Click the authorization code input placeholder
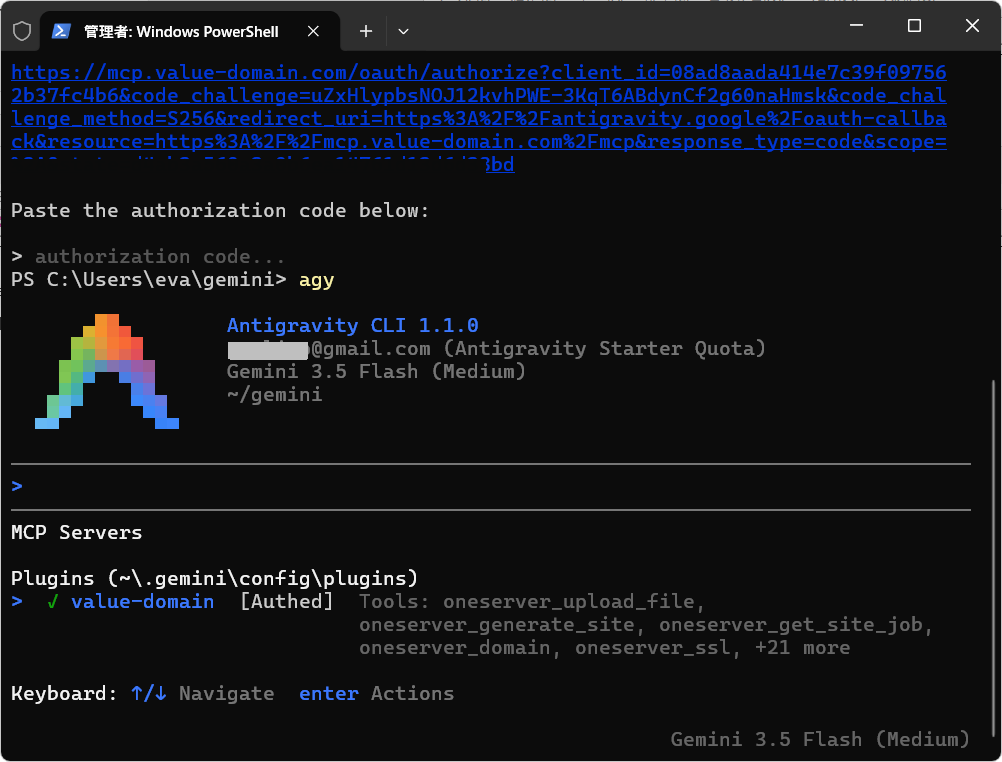This screenshot has height=762, width=1002. tap(160, 257)
